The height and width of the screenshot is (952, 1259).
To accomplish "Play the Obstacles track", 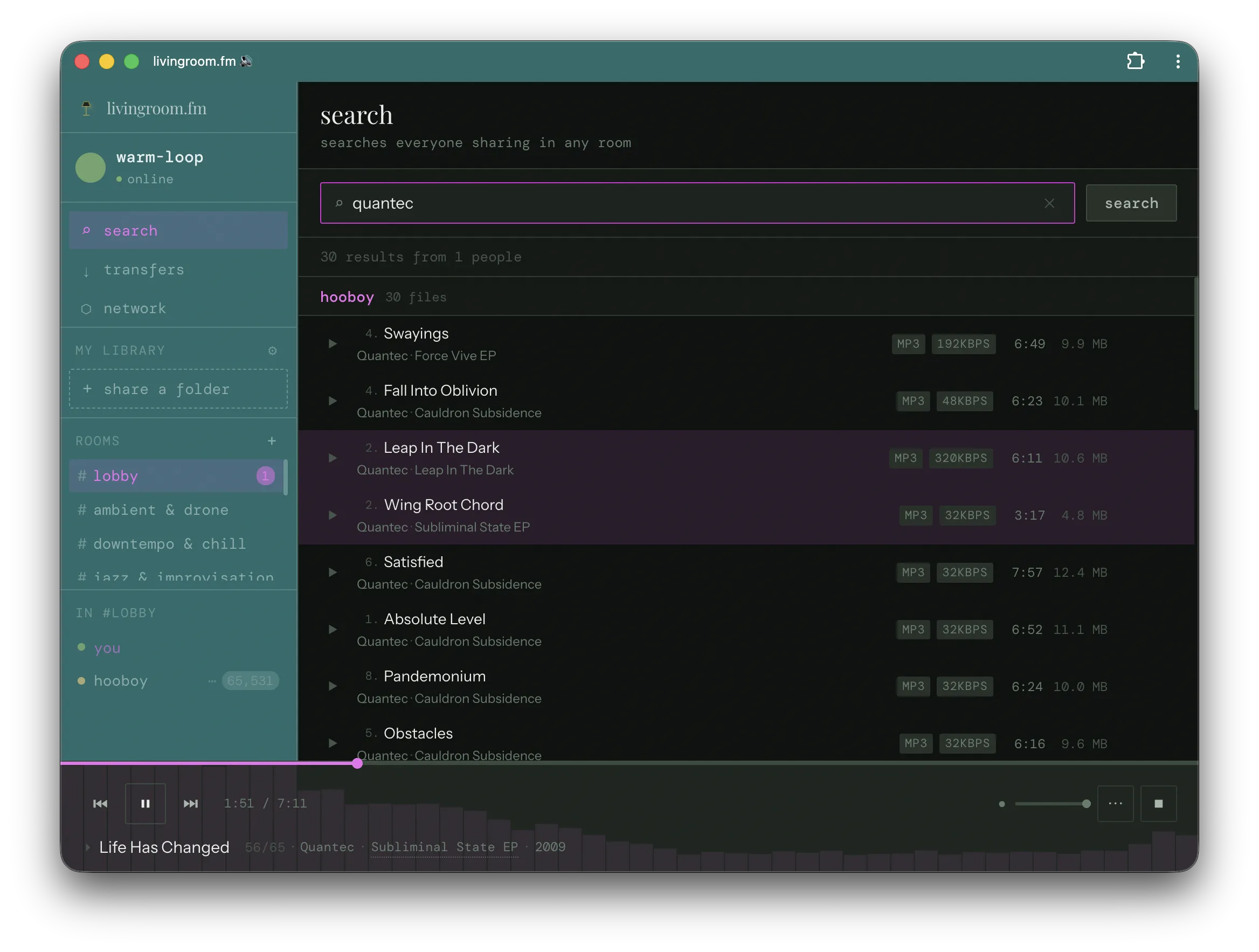I will (333, 743).
